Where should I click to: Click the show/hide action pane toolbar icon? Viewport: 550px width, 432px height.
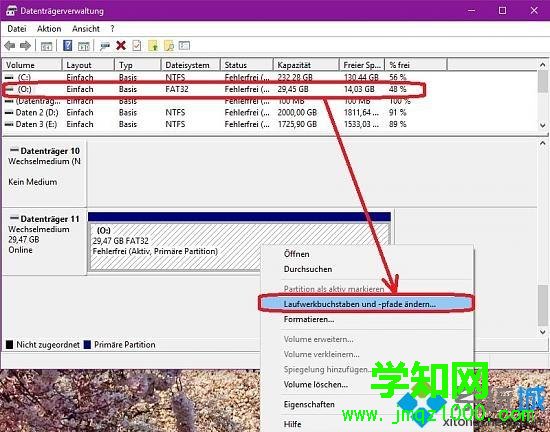(83, 46)
